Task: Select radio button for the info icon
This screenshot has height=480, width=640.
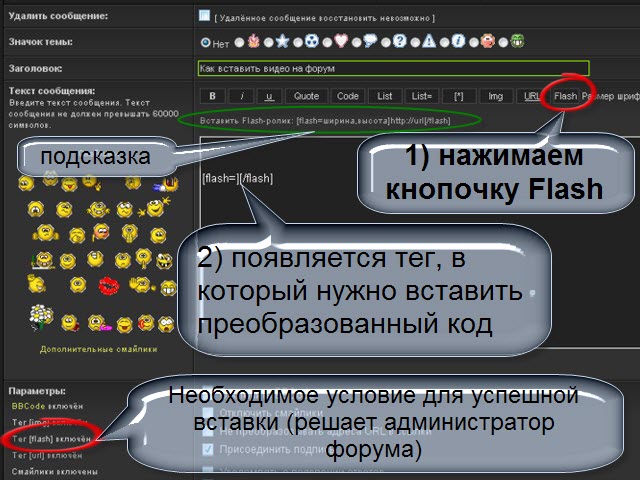Action: point(445,42)
